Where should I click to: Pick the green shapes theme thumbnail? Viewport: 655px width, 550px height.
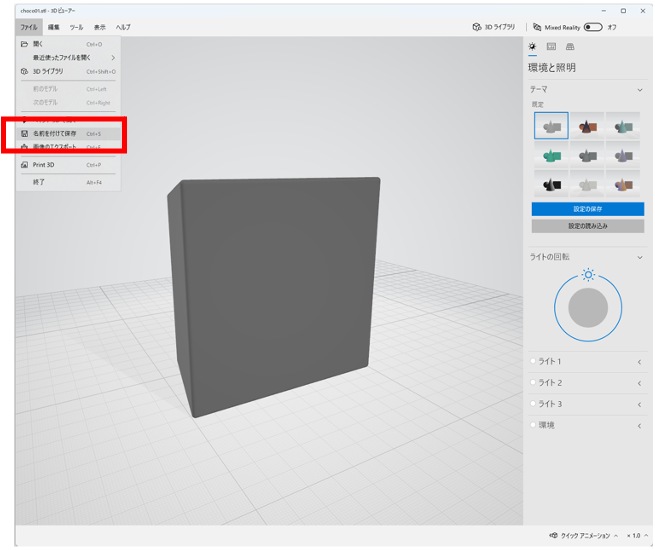point(551,155)
